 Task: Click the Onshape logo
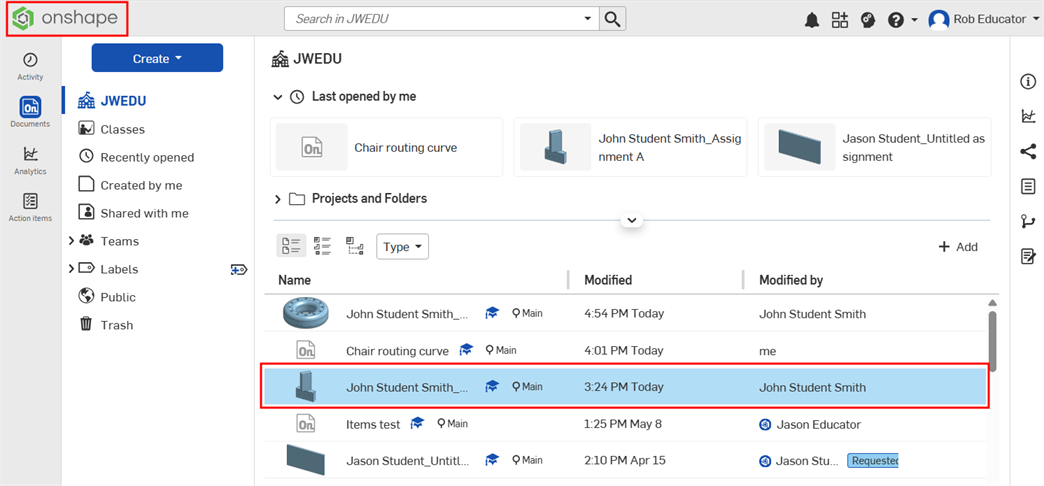click(x=67, y=19)
